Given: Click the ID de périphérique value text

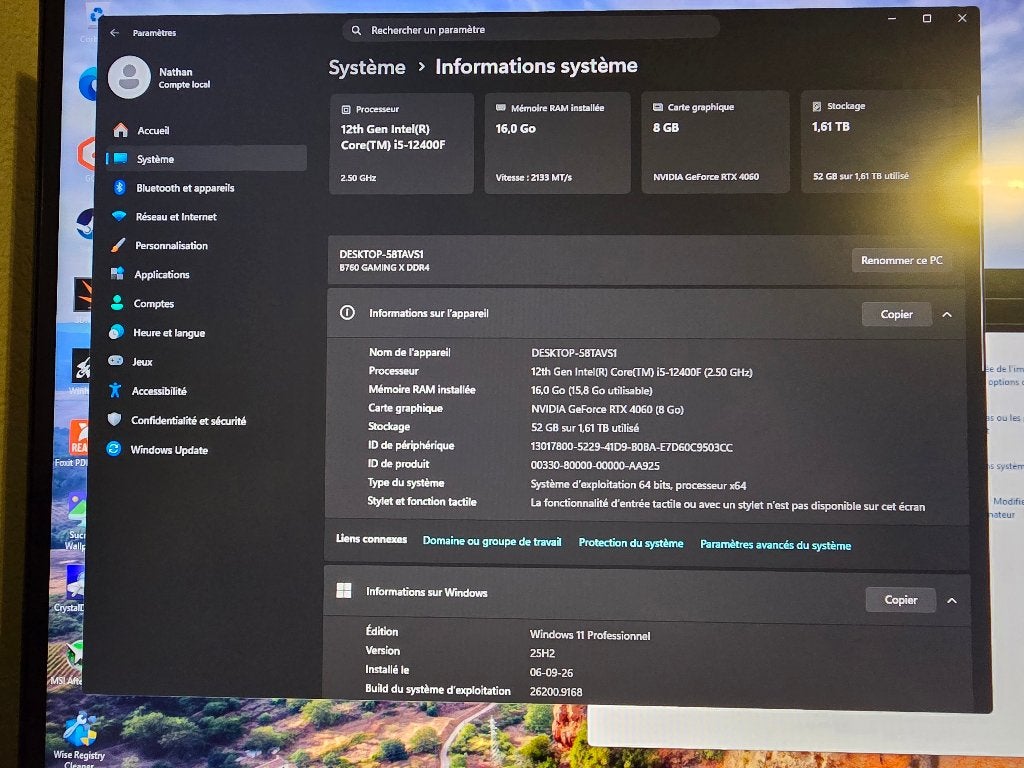Looking at the screenshot, I should pyautogui.click(x=632, y=447).
